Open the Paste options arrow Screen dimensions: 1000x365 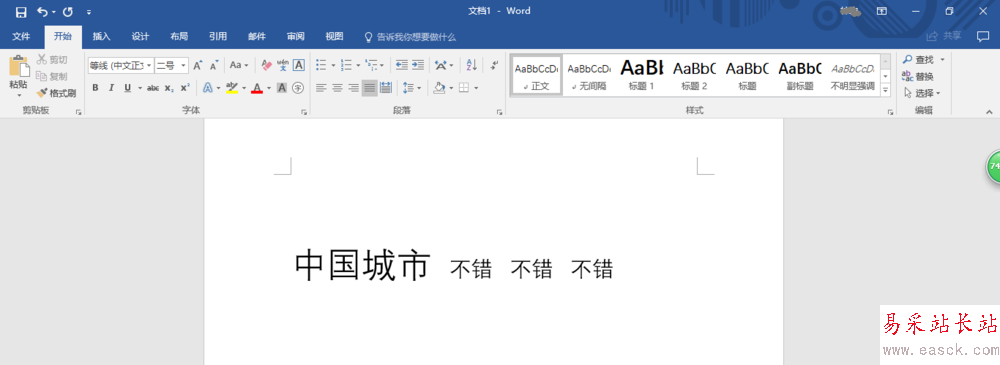click(18, 96)
